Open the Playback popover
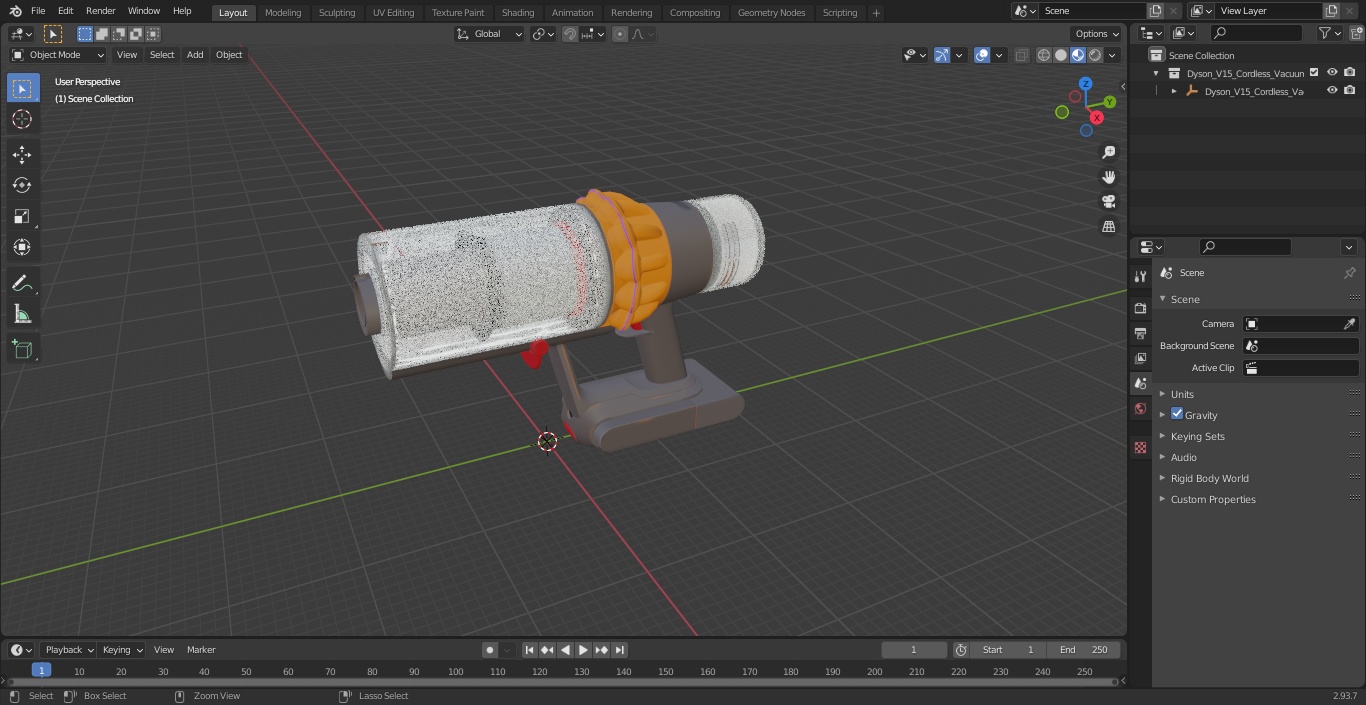Image resolution: width=1366 pixels, height=705 pixels. coord(69,650)
